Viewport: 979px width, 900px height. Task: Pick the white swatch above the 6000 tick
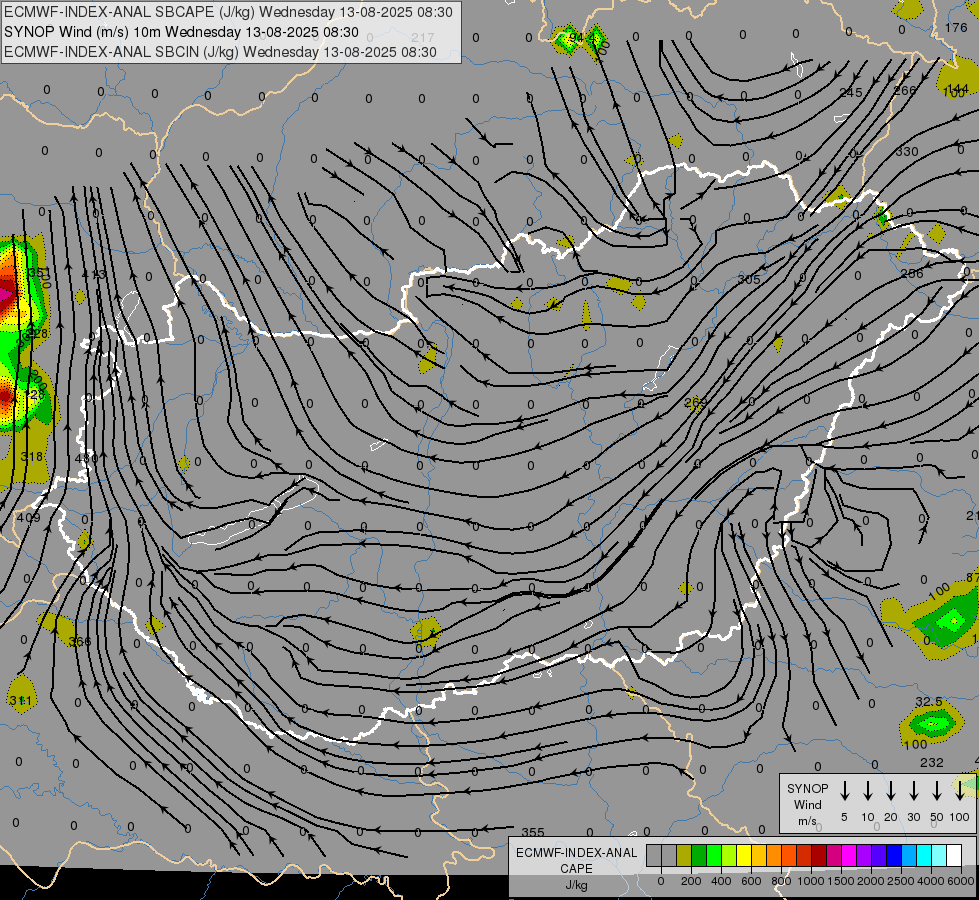954,855
